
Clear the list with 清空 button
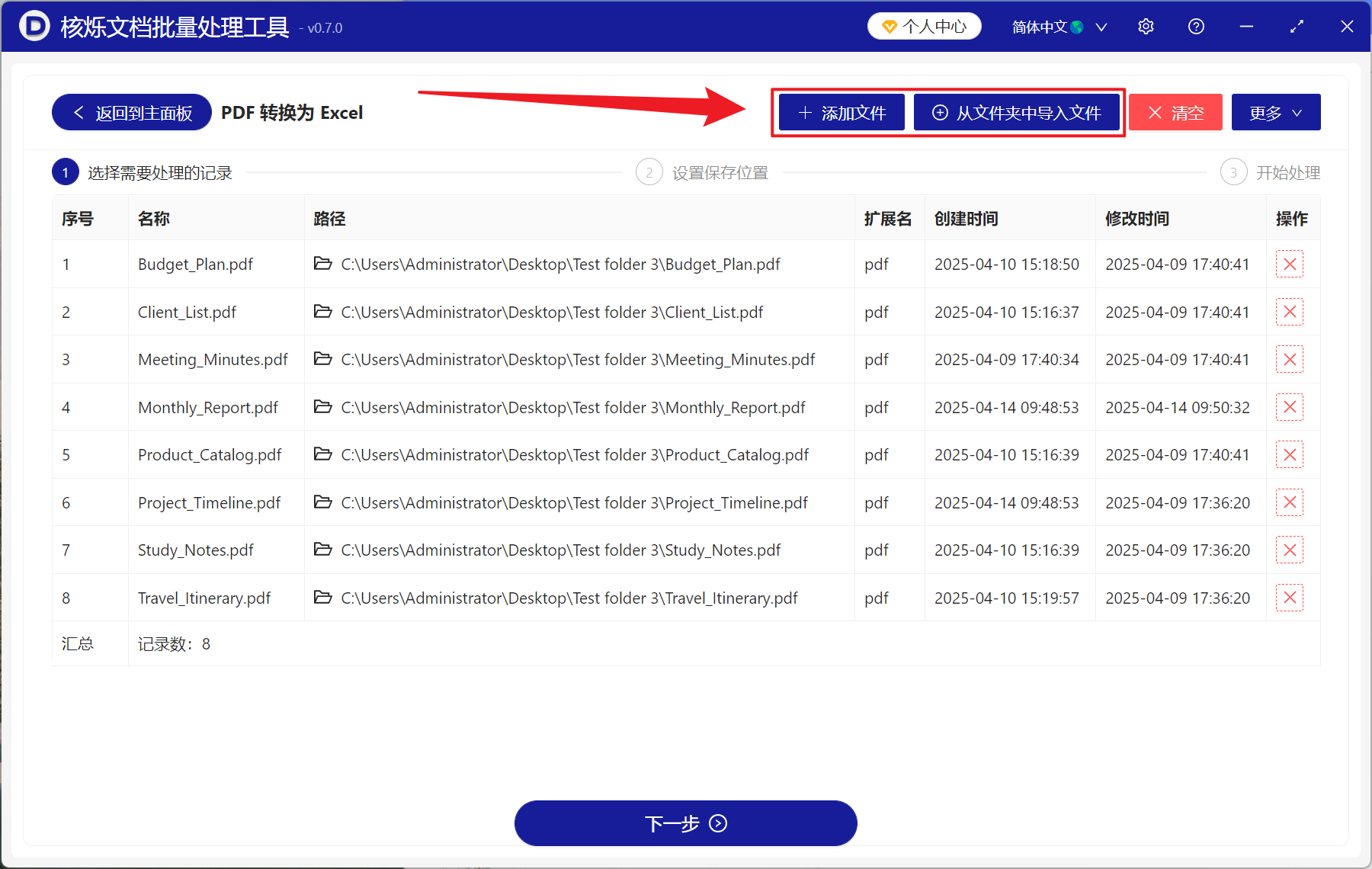pos(1175,113)
